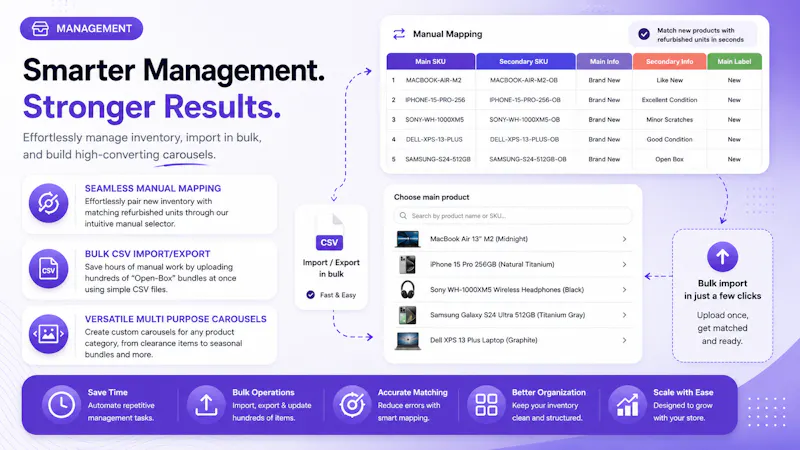The width and height of the screenshot is (800, 450).
Task: Expand the Sony WH-1000XM5 row chevron
Action: (x=624, y=289)
